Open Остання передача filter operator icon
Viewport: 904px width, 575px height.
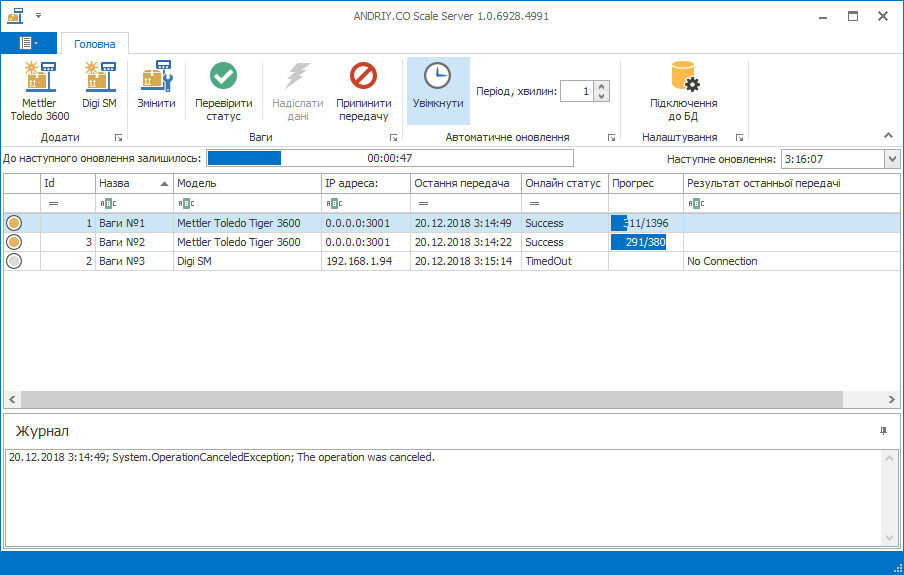pyautogui.click(x=423, y=204)
